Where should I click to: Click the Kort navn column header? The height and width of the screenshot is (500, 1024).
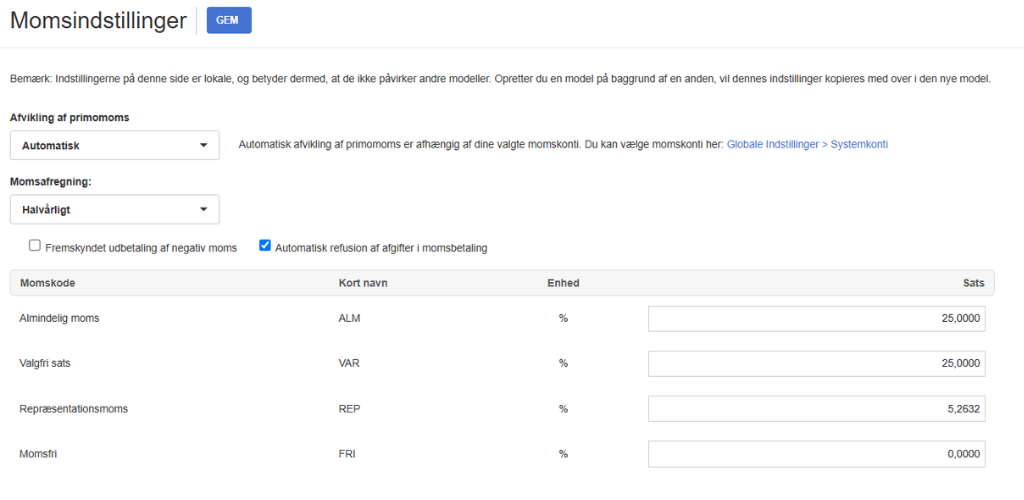click(363, 283)
